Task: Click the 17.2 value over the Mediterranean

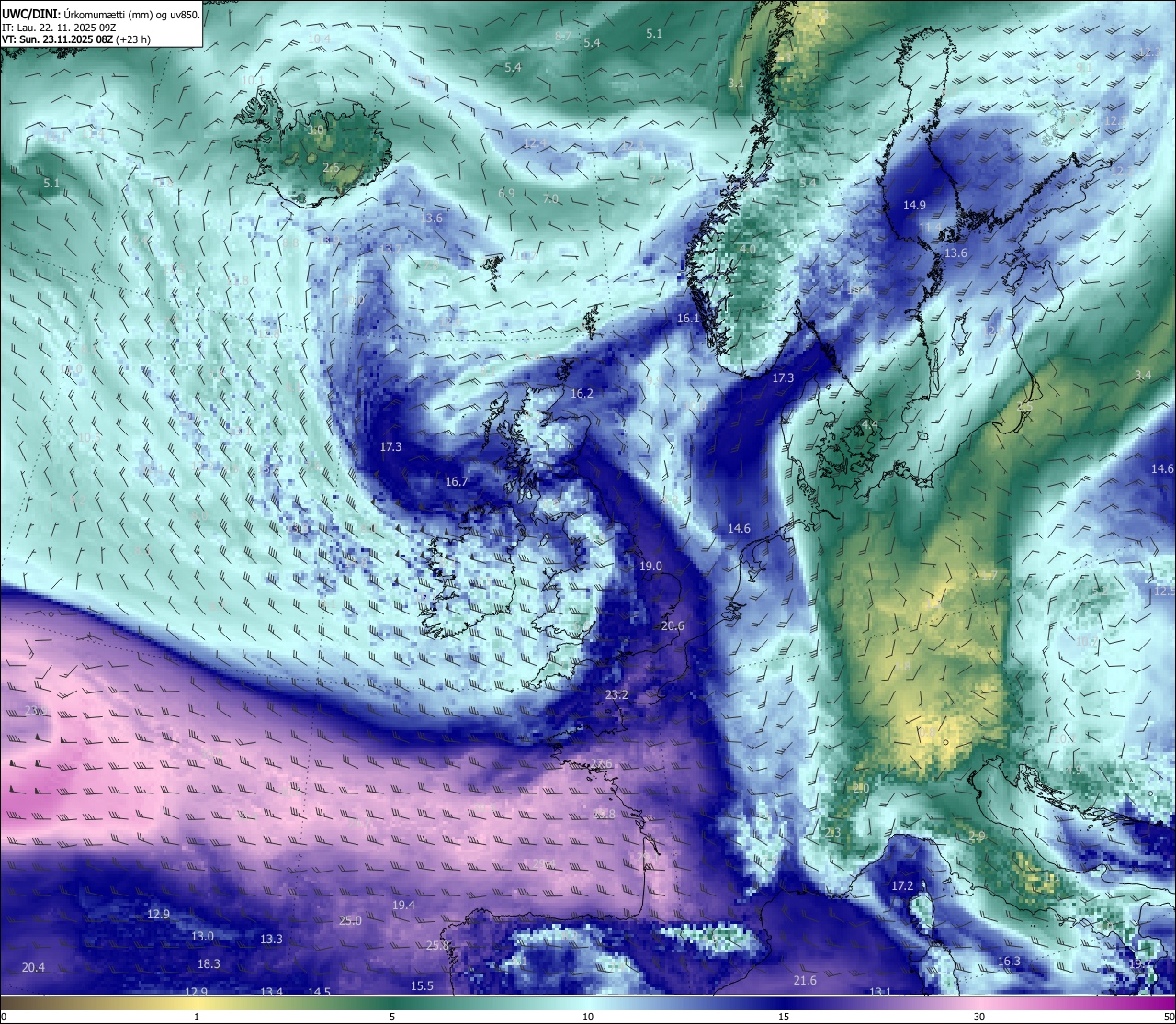Action: [902, 886]
